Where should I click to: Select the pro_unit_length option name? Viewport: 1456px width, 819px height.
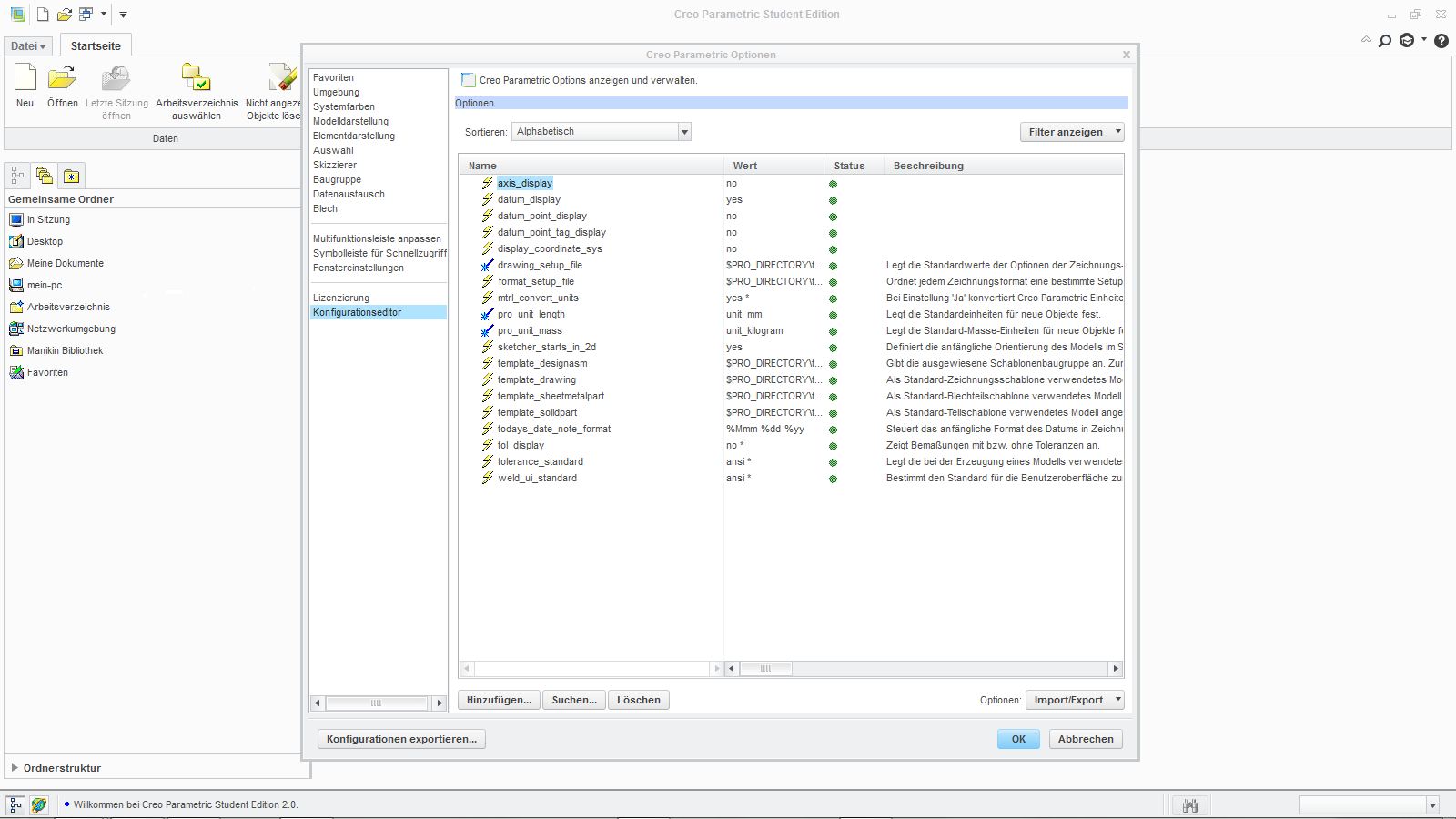point(531,314)
